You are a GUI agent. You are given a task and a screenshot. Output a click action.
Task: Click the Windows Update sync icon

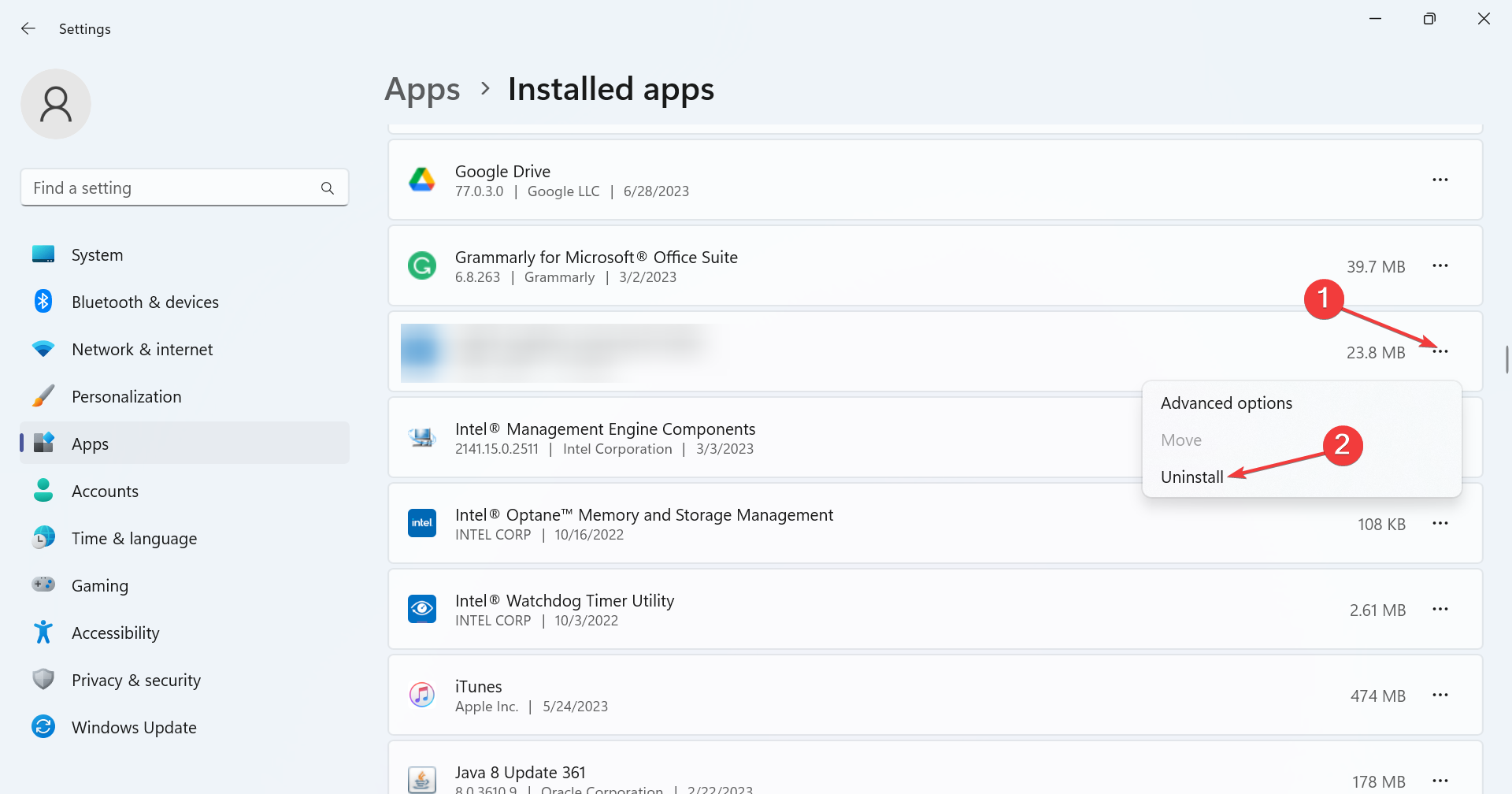coord(43,726)
